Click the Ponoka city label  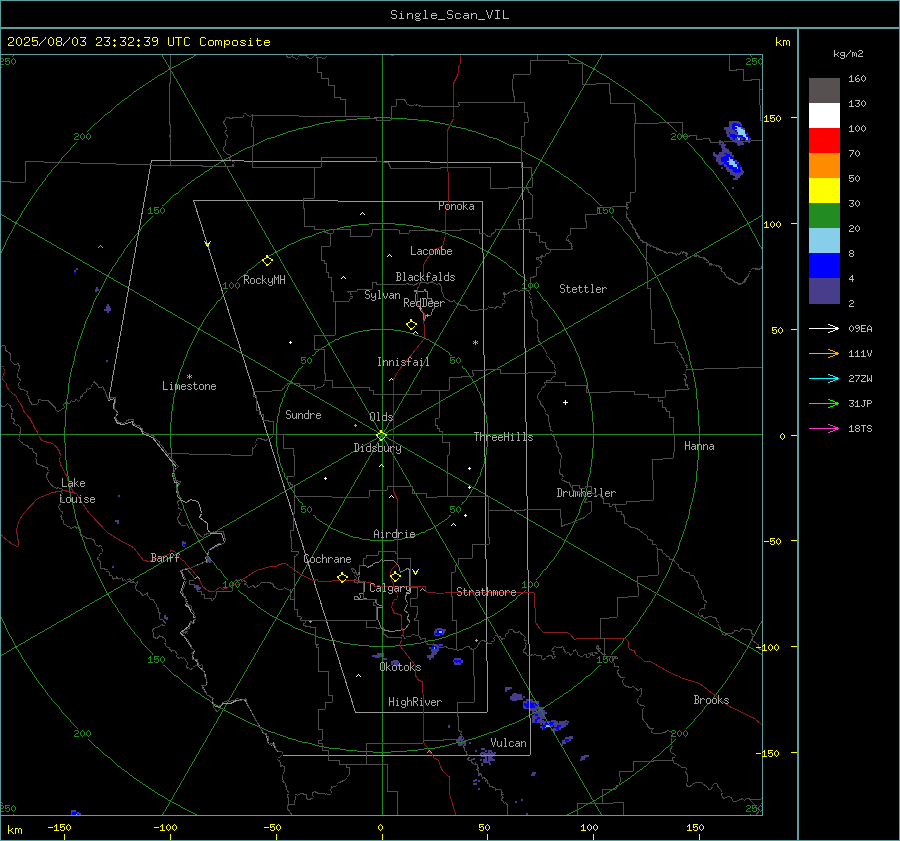coord(456,206)
